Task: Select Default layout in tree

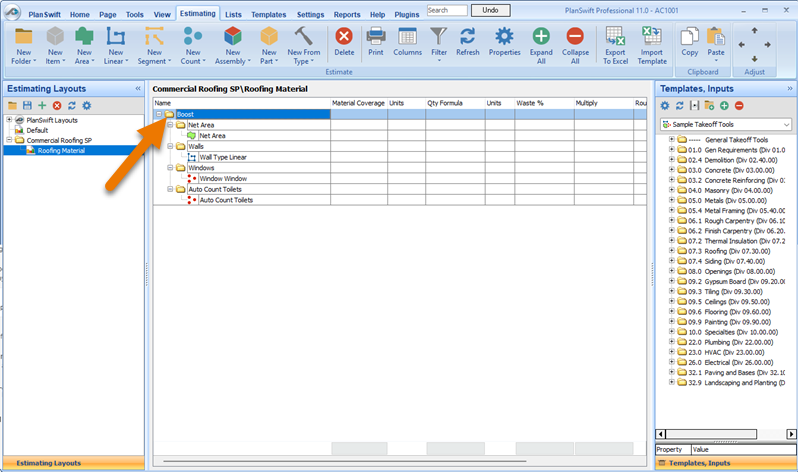Action: [37, 130]
